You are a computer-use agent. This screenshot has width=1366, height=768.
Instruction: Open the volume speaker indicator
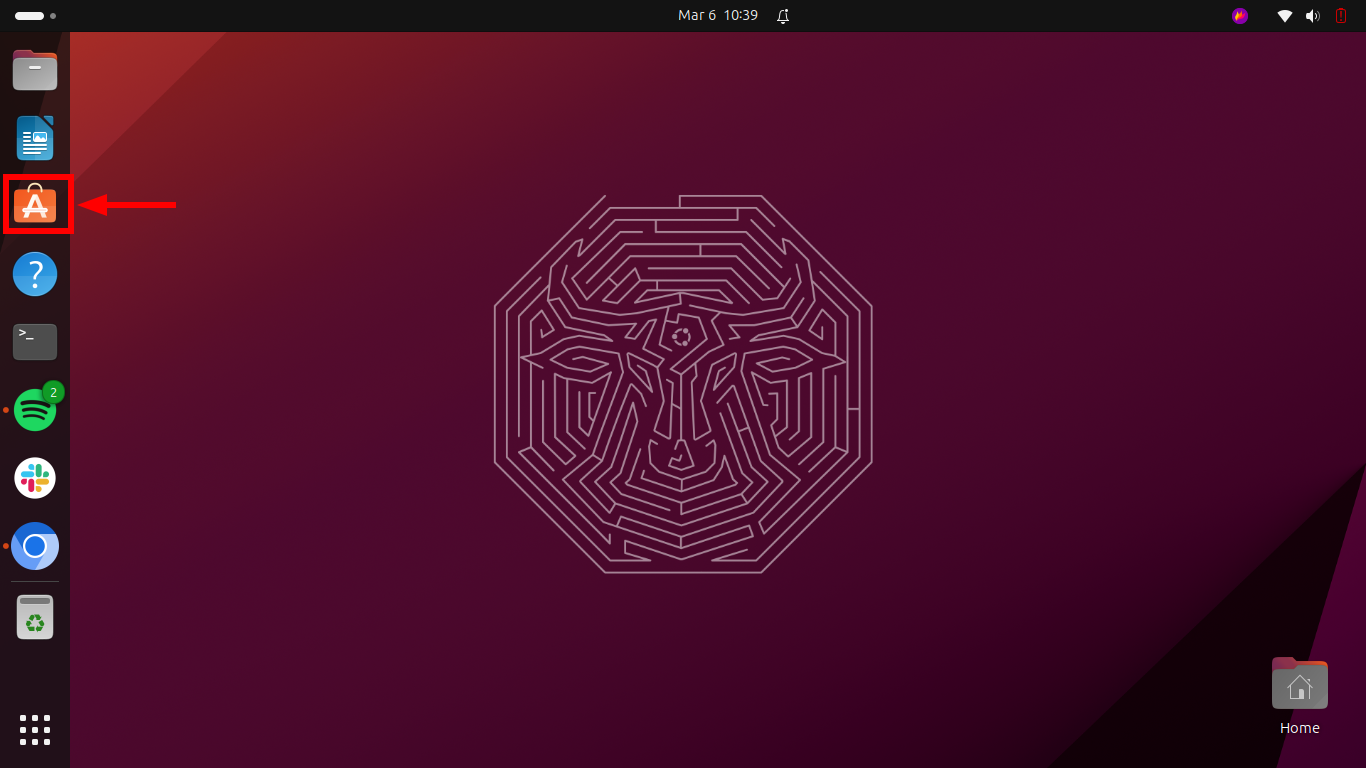point(1313,16)
